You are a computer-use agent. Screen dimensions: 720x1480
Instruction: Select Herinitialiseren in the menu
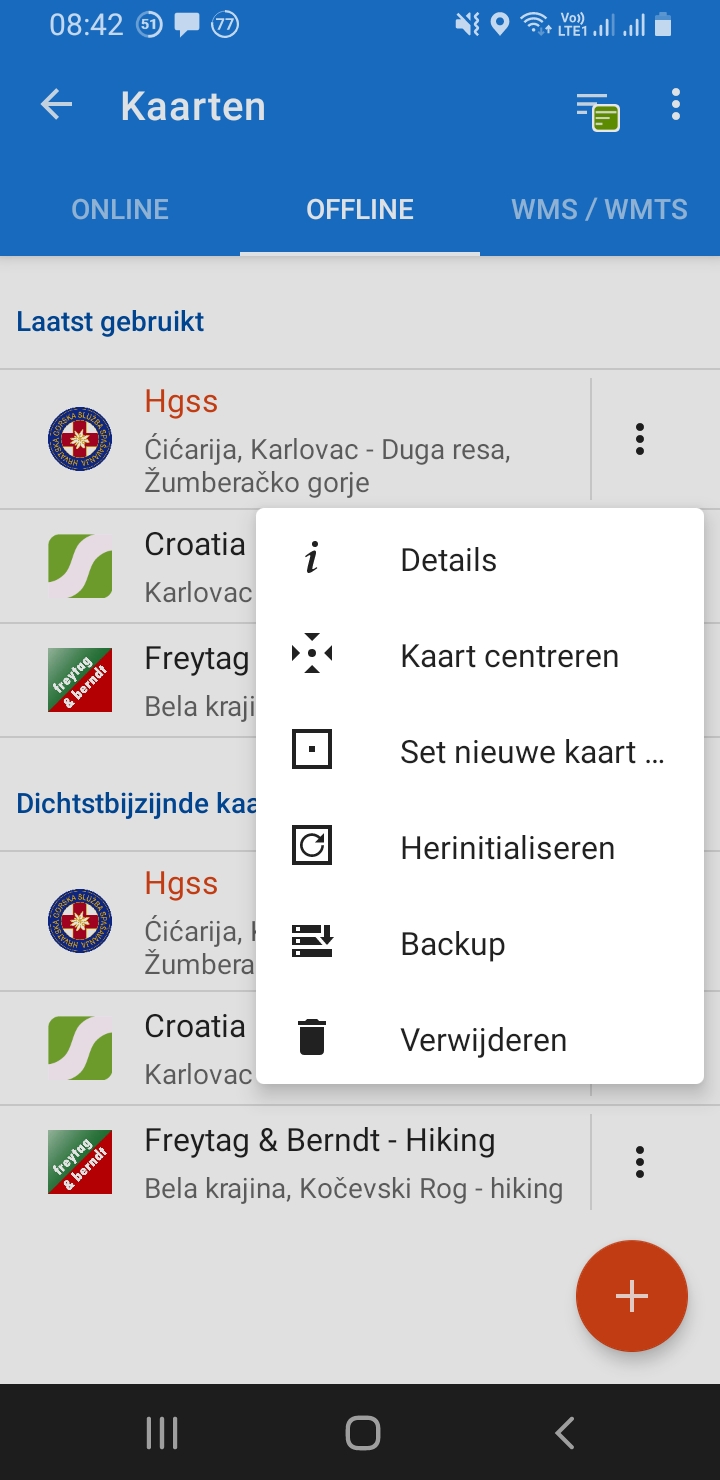(507, 848)
